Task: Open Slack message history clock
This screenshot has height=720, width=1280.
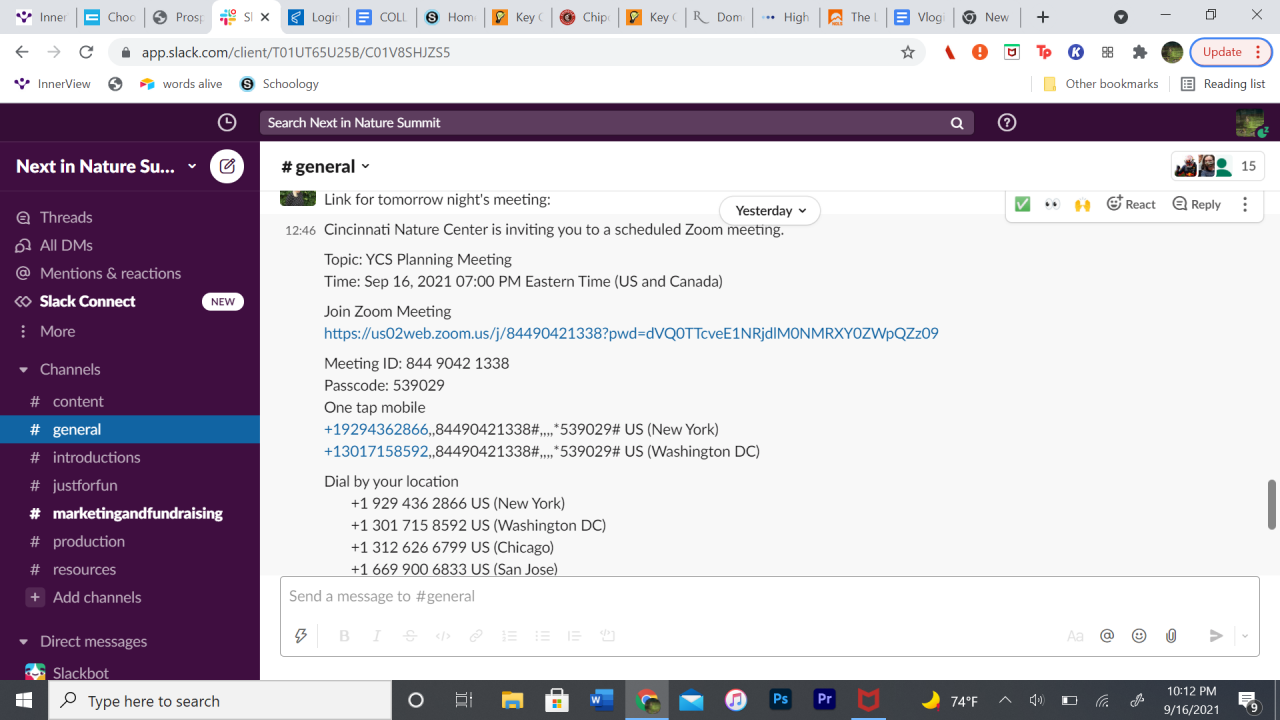Action: pos(227,122)
